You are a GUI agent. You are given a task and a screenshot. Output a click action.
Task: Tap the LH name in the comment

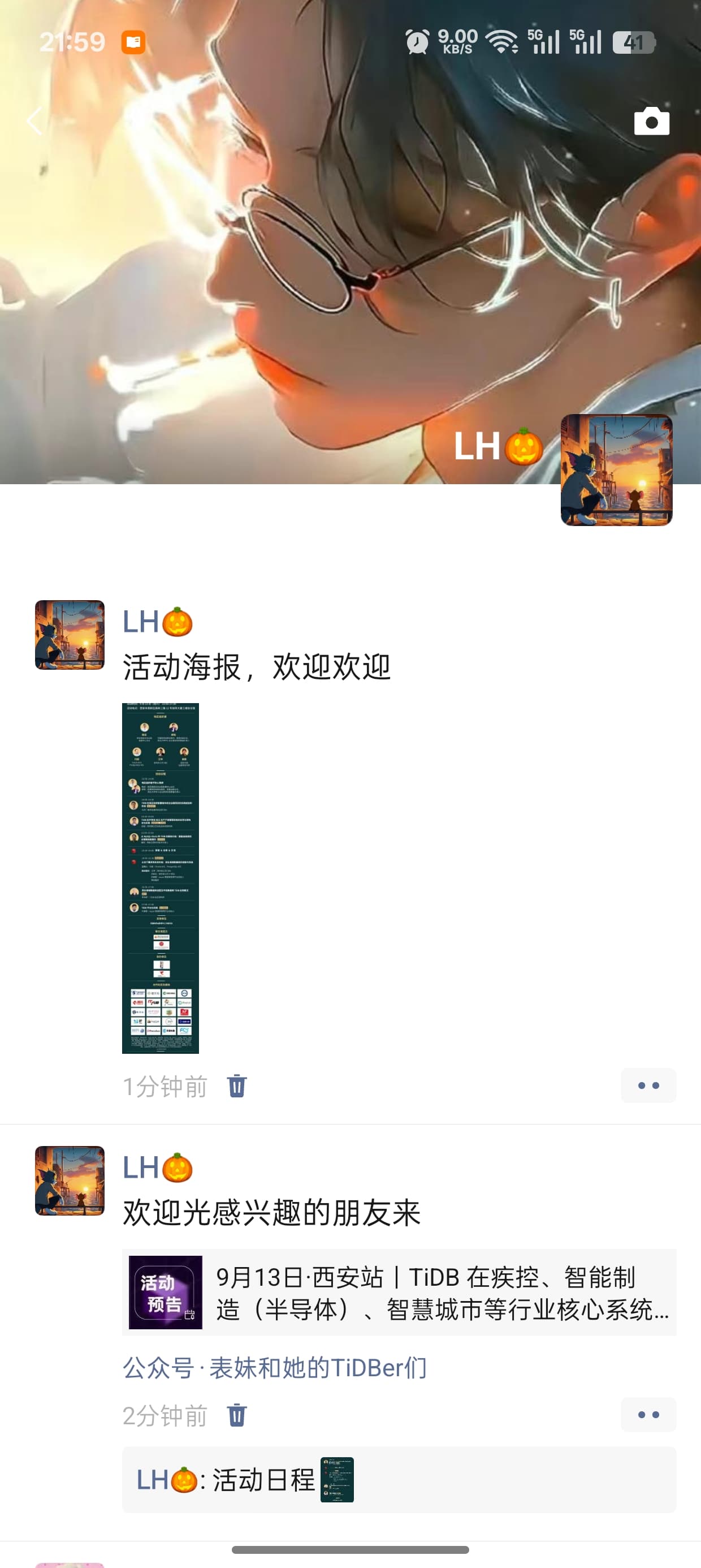point(167,1480)
